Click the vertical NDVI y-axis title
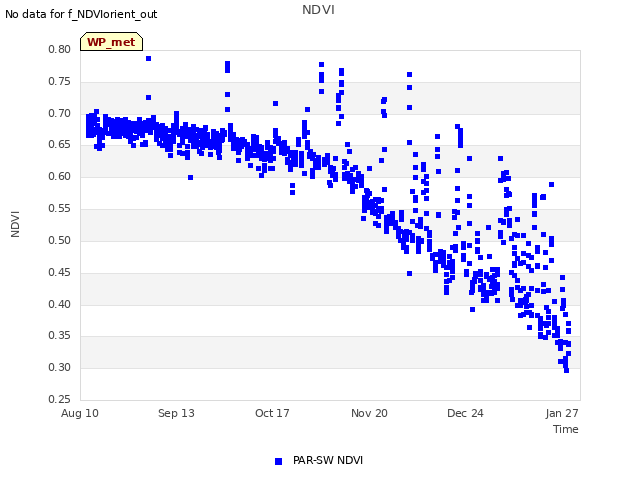Viewport: 640px width, 480px height. pyautogui.click(x=15, y=224)
